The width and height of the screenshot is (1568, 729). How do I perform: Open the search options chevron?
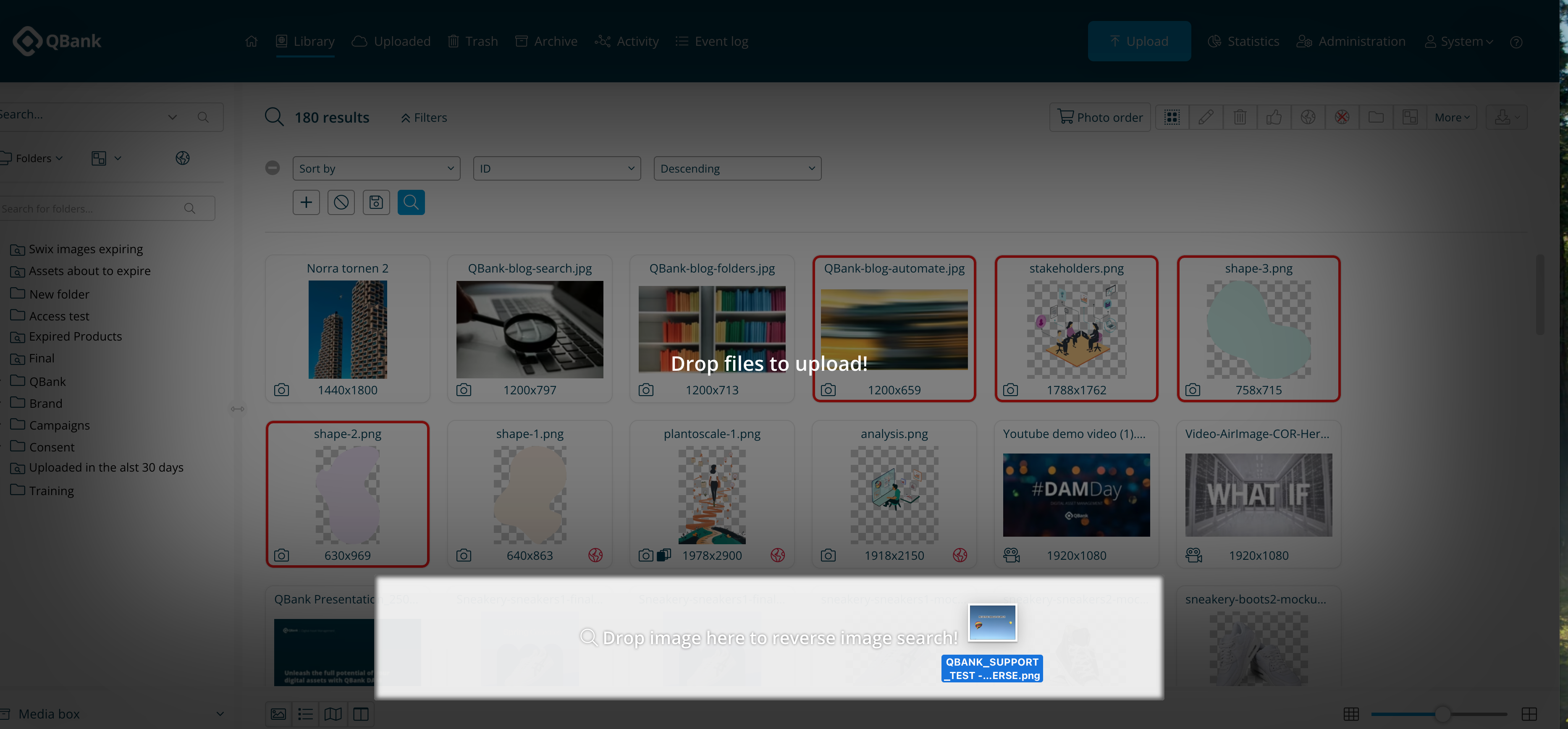173,117
